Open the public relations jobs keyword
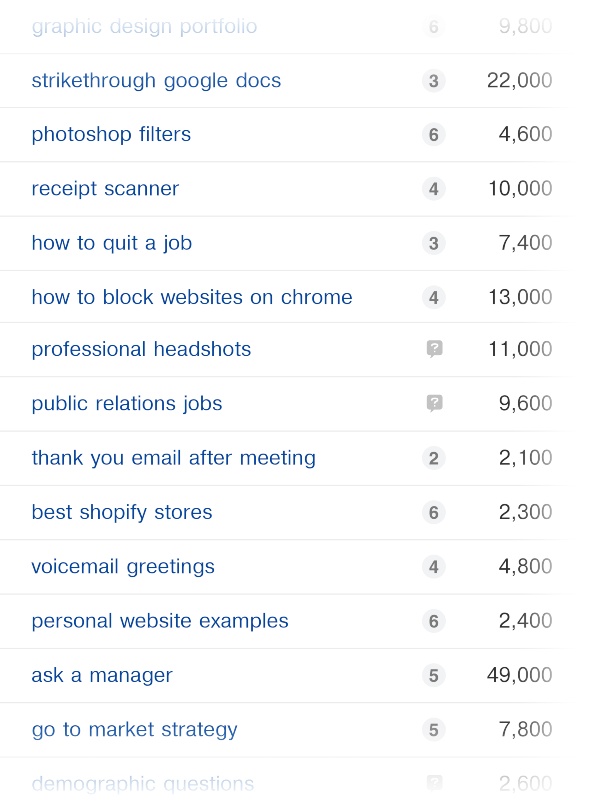Screen dimensions: 600x808 [x=127, y=404]
